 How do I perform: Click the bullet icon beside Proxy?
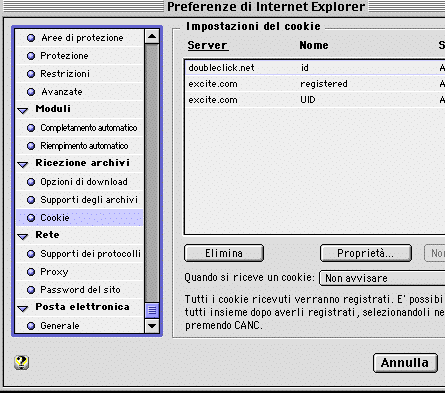[x=31, y=272]
